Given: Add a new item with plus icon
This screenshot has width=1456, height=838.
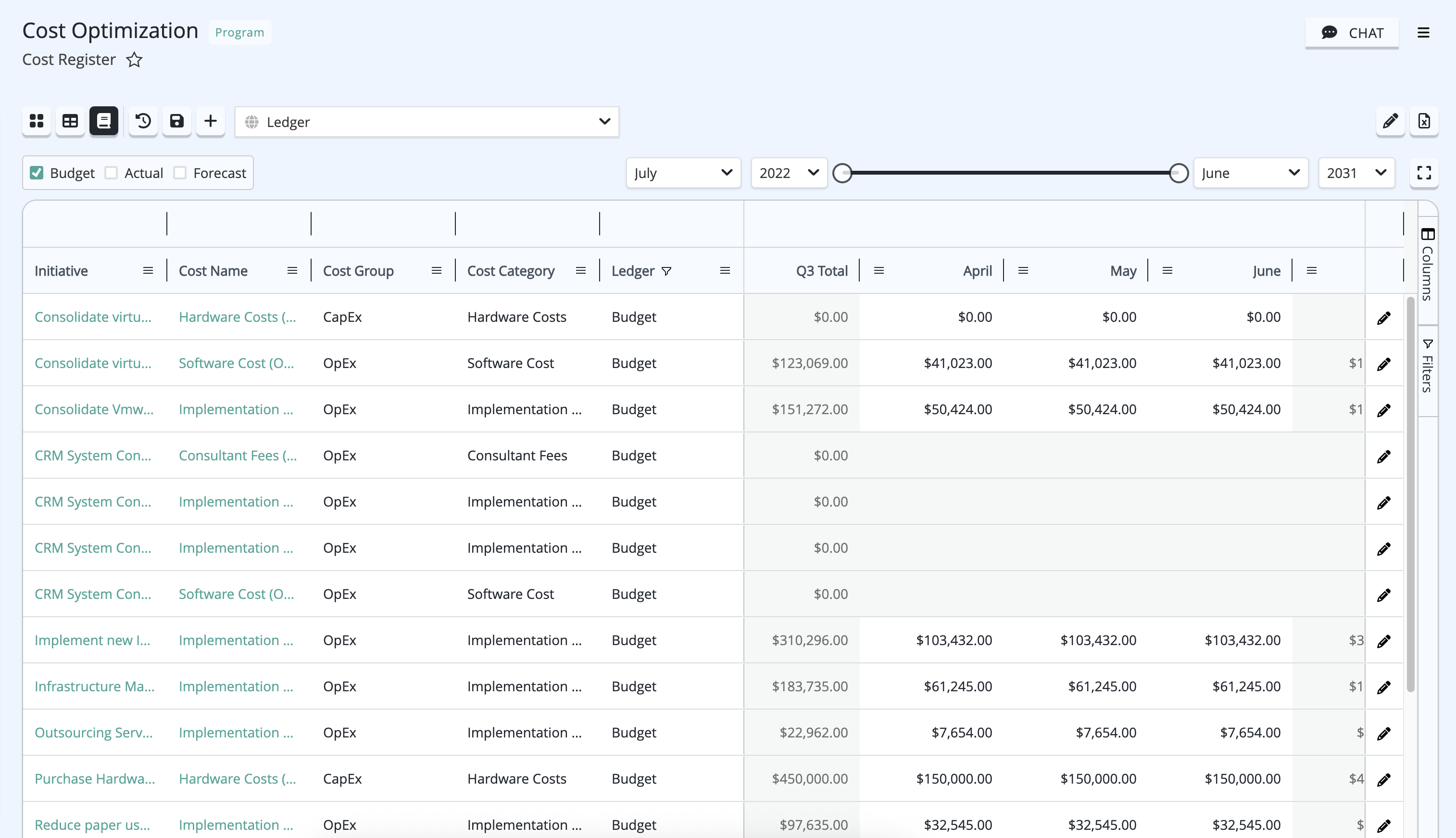Looking at the screenshot, I should (211, 121).
